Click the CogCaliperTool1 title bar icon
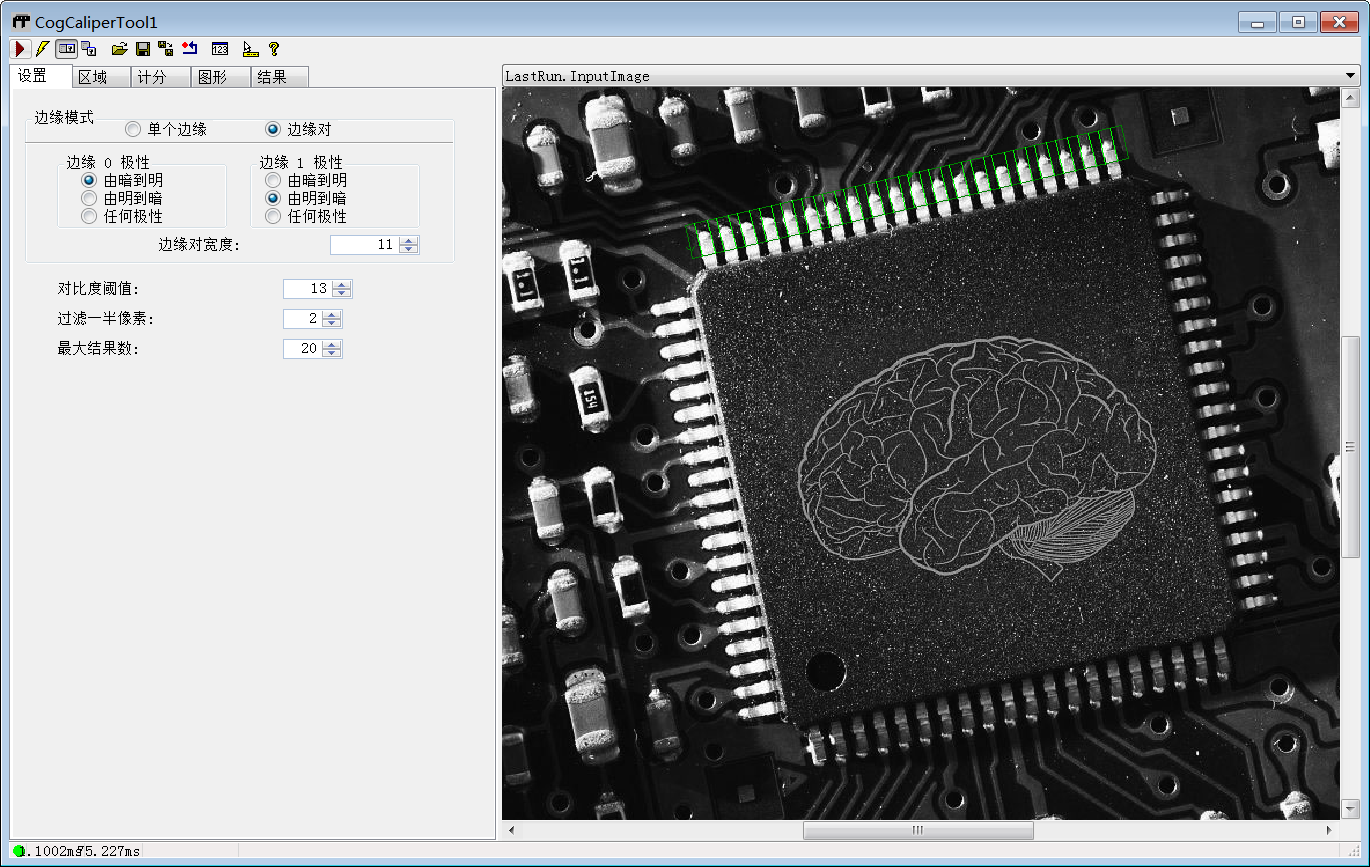This screenshot has height=867, width=1370. (x=21, y=21)
